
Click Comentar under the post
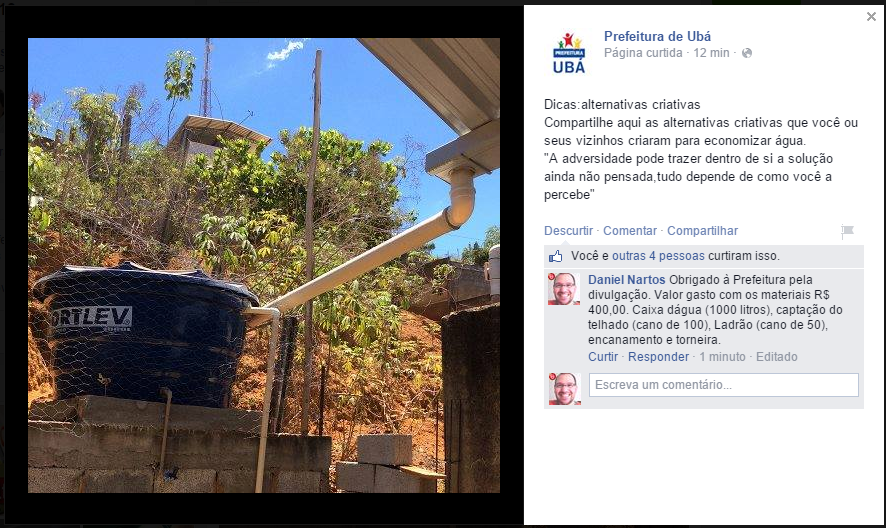[630, 231]
